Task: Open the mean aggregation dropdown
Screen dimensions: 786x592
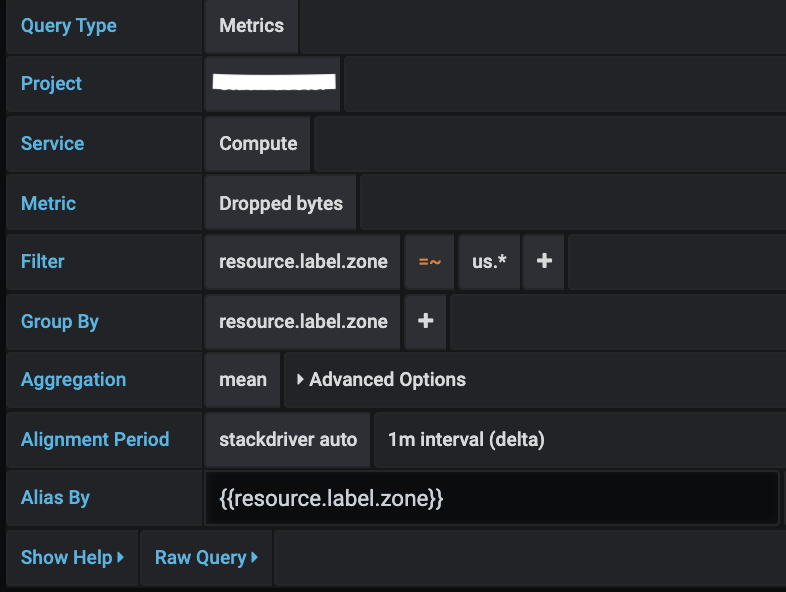Action: coord(243,380)
